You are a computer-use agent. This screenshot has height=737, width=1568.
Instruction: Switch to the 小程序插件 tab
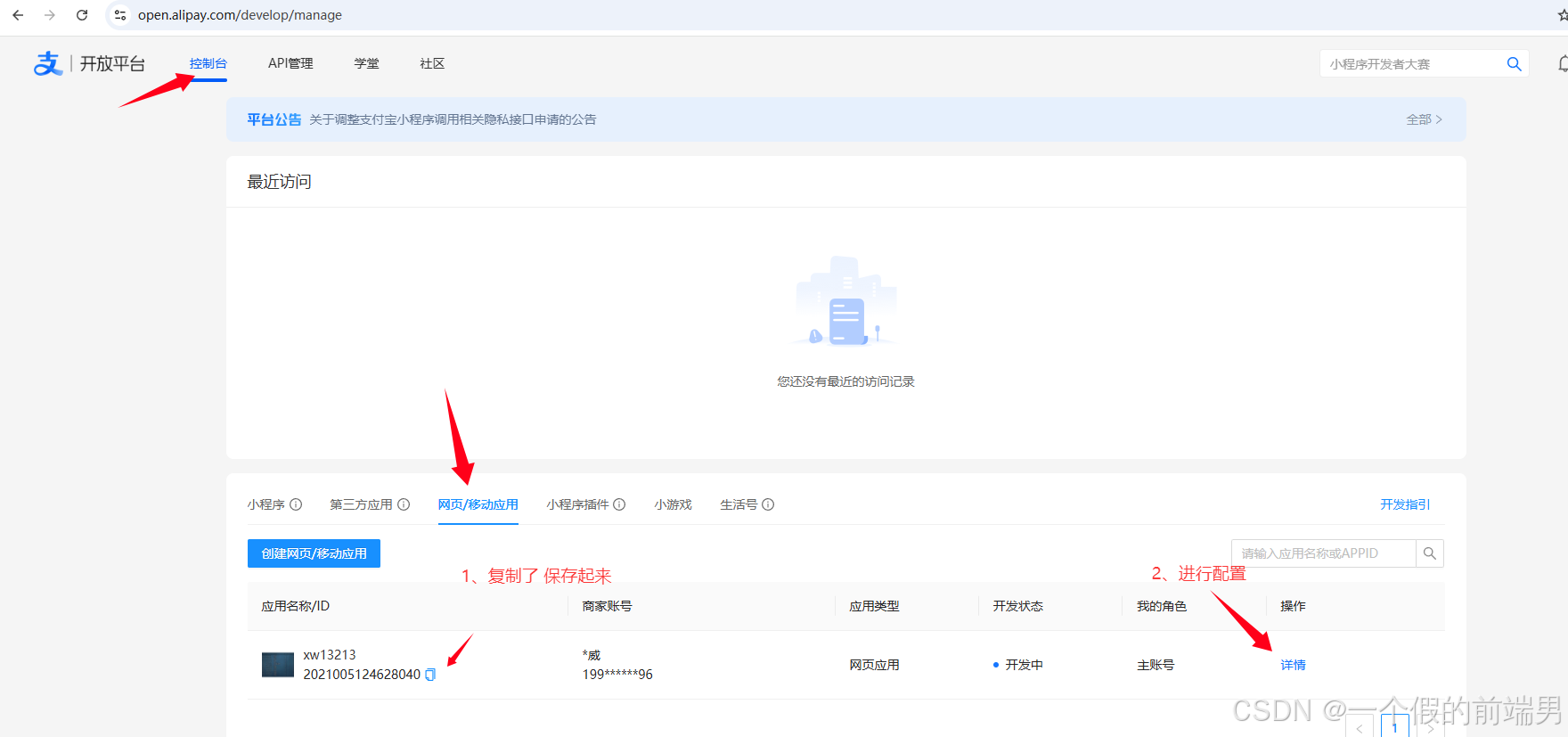coord(578,504)
